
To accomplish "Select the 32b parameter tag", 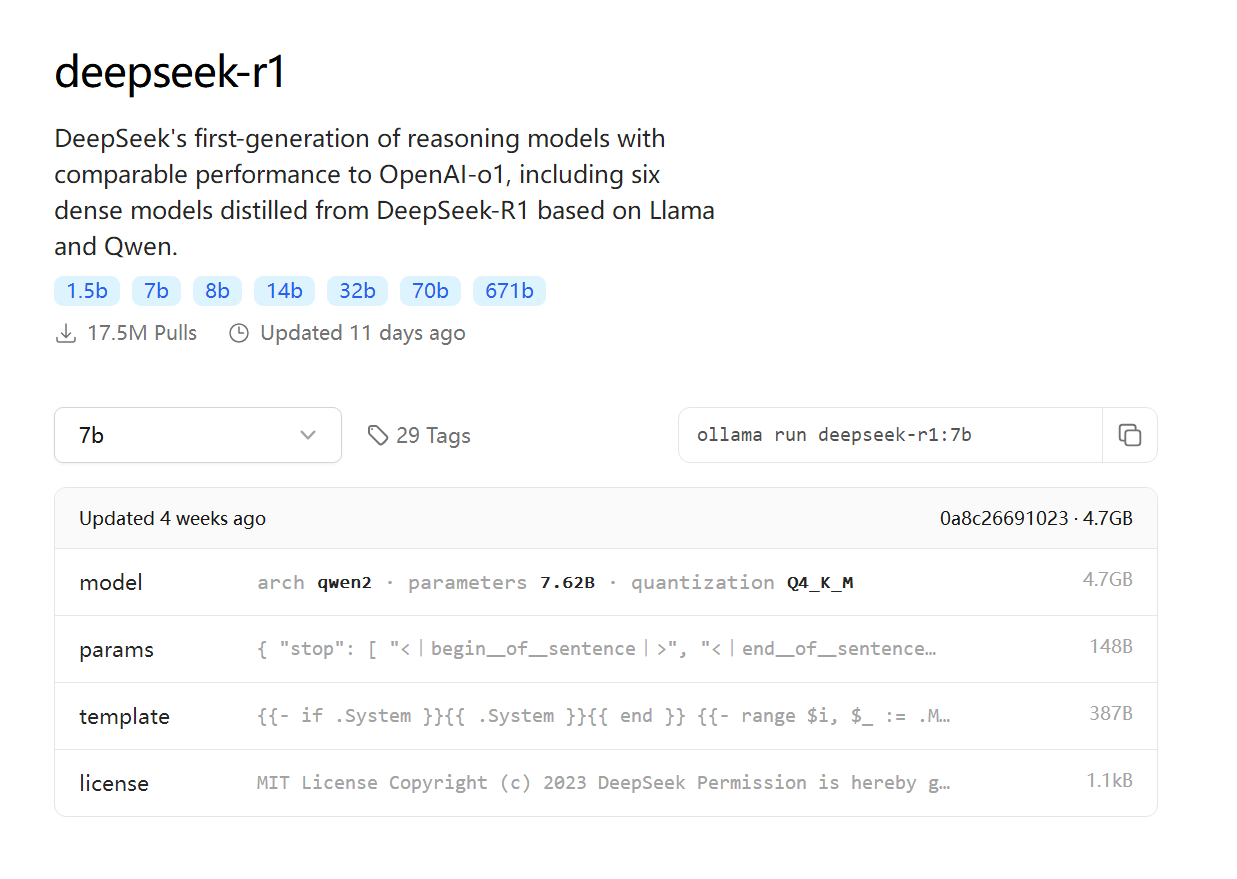I will [357, 290].
